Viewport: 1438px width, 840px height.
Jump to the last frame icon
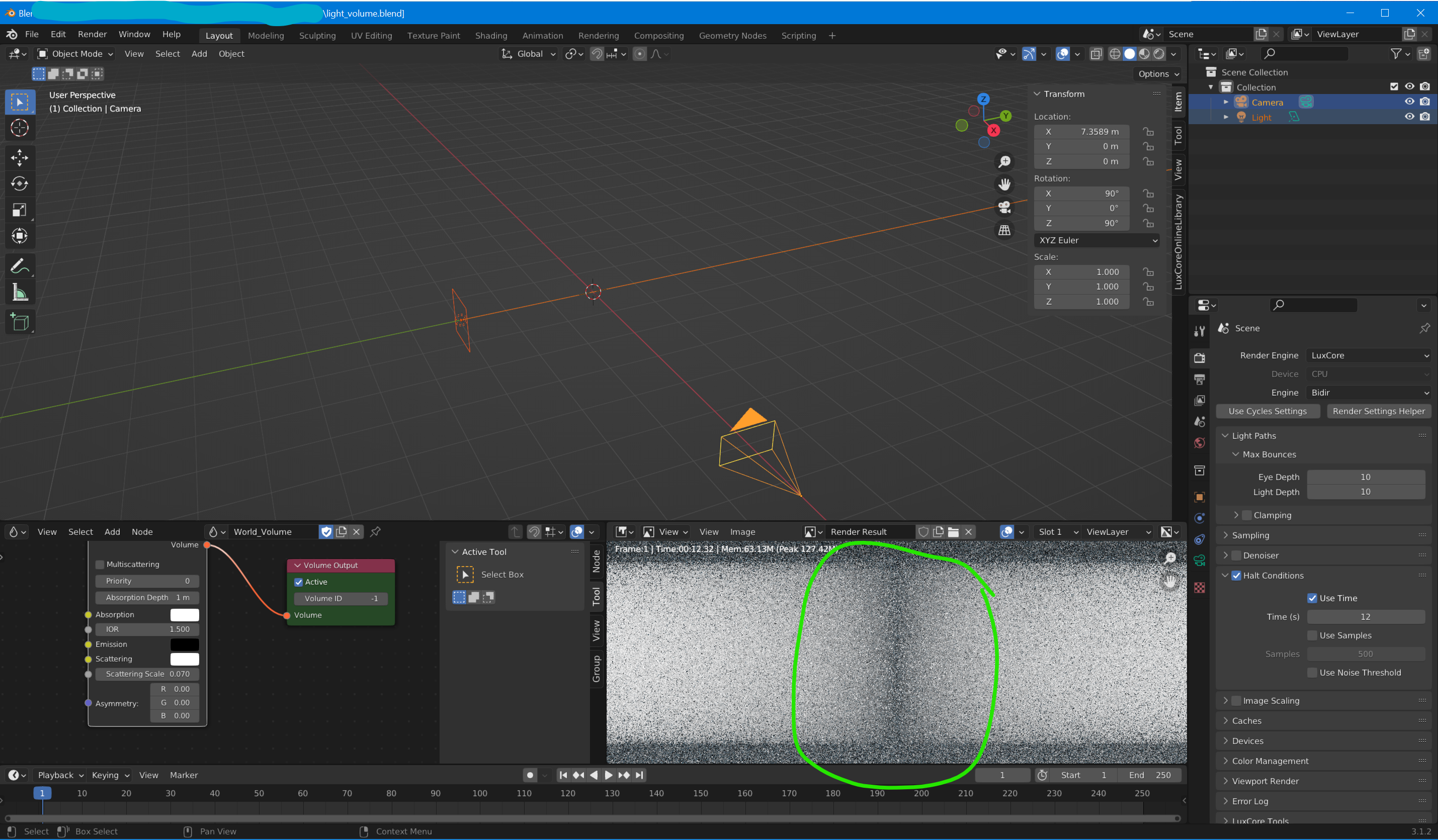pos(640,775)
